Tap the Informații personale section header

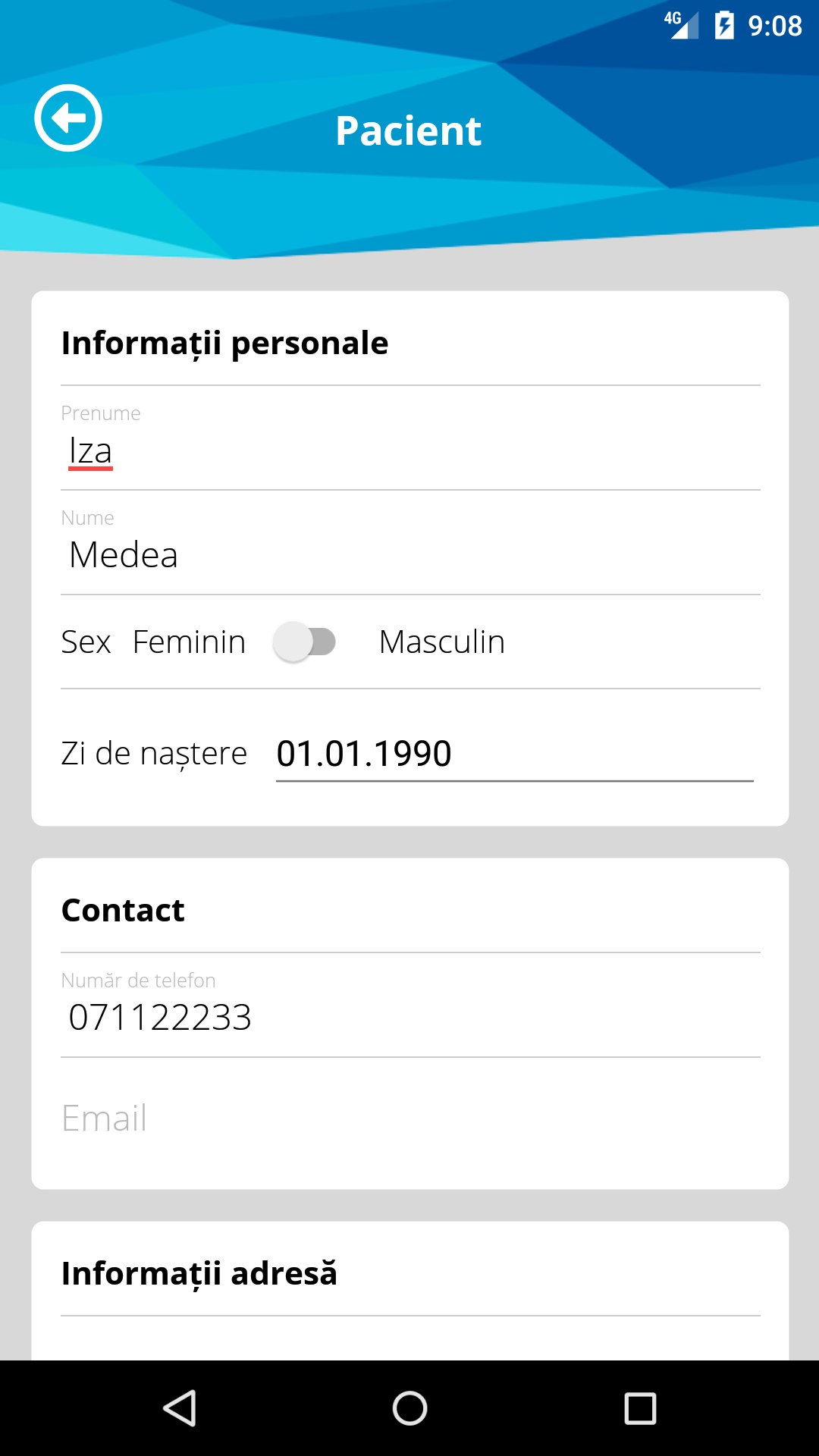tap(224, 343)
